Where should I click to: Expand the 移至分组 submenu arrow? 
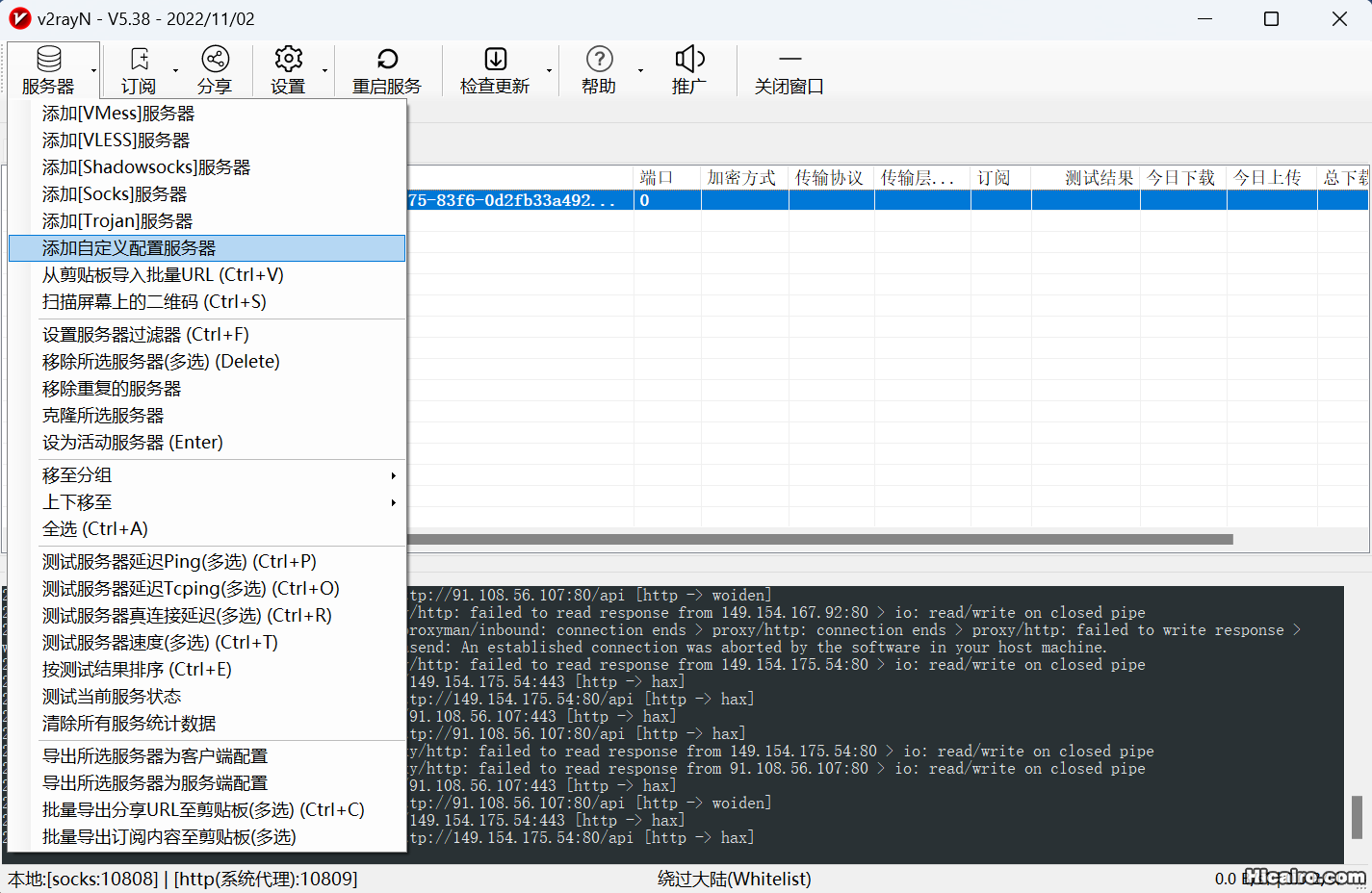click(393, 475)
